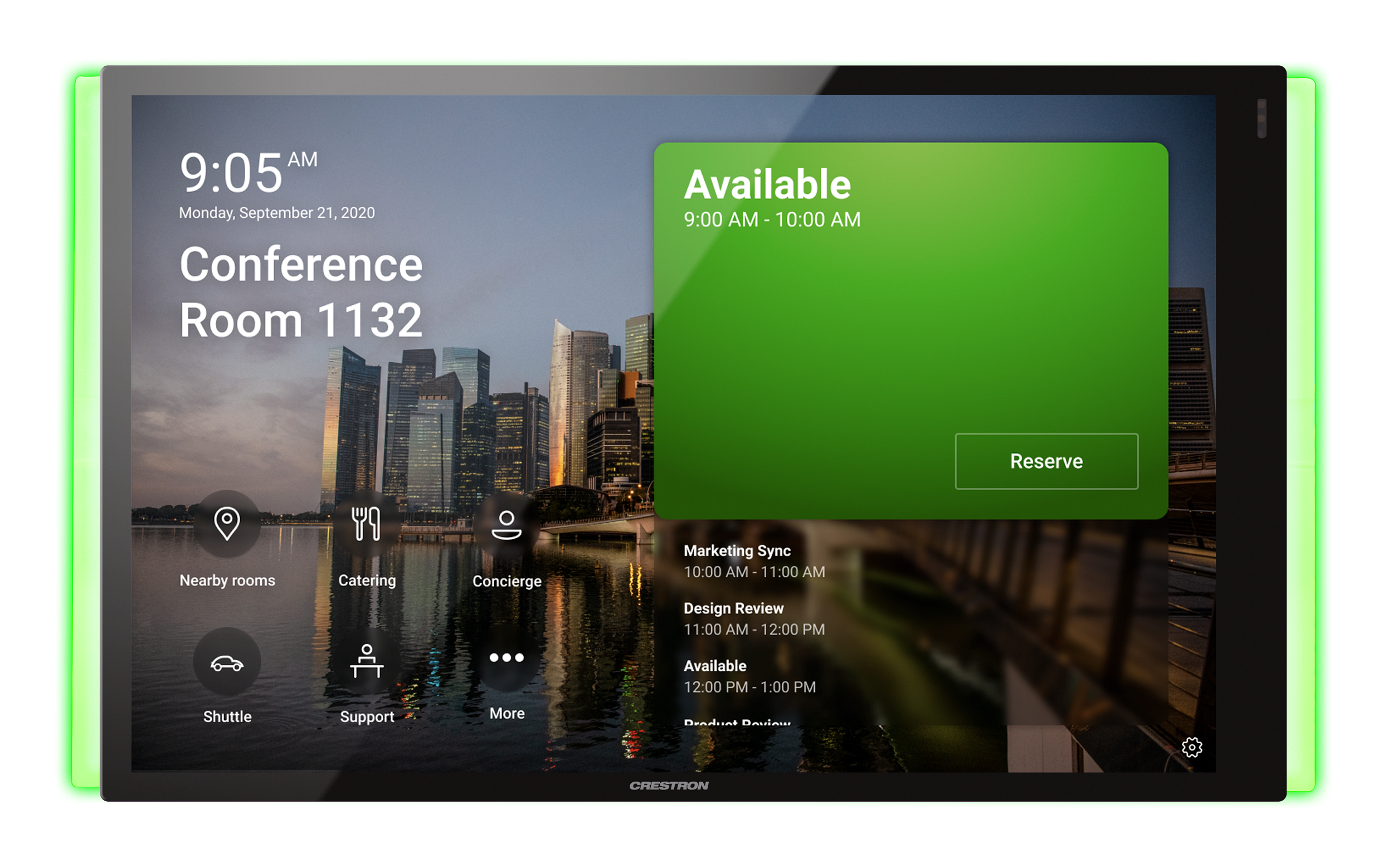Open Nearby rooms location pin icon
Viewport: 1393px width, 868px height.
[x=227, y=523]
